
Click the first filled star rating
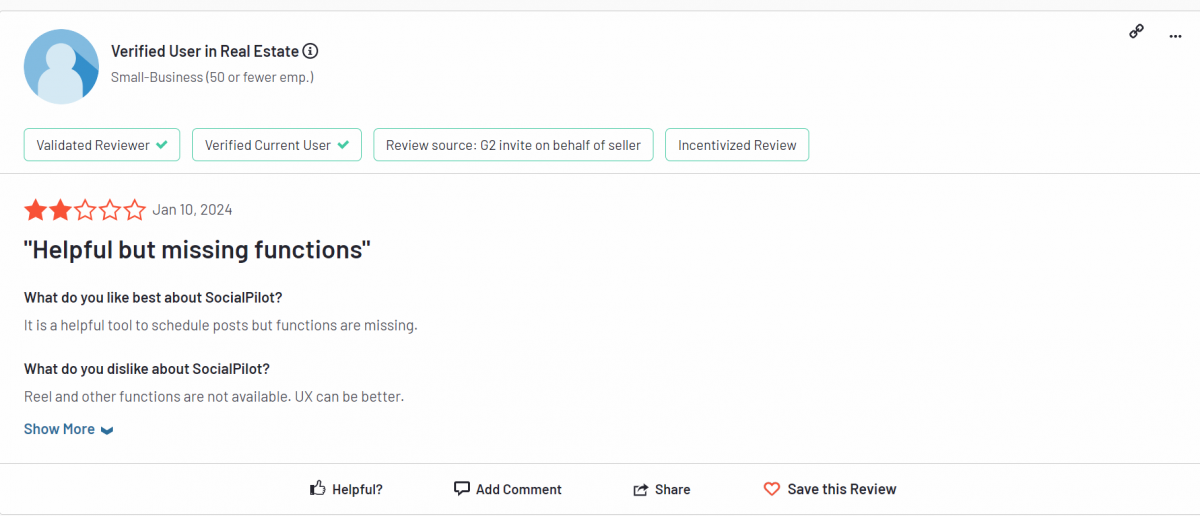coord(35,210)
